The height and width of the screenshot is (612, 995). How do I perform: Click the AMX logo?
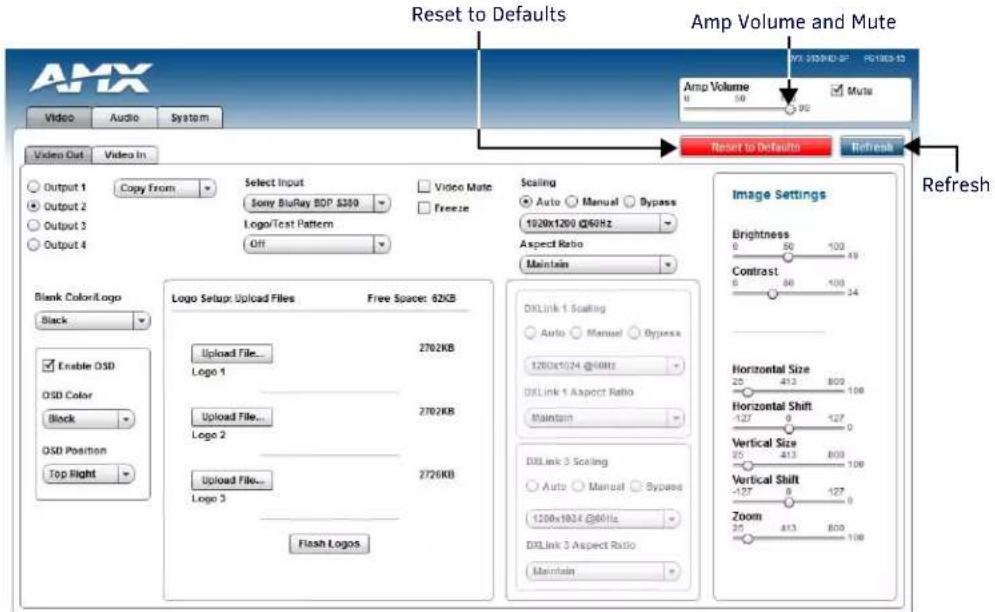click(90, 78)
